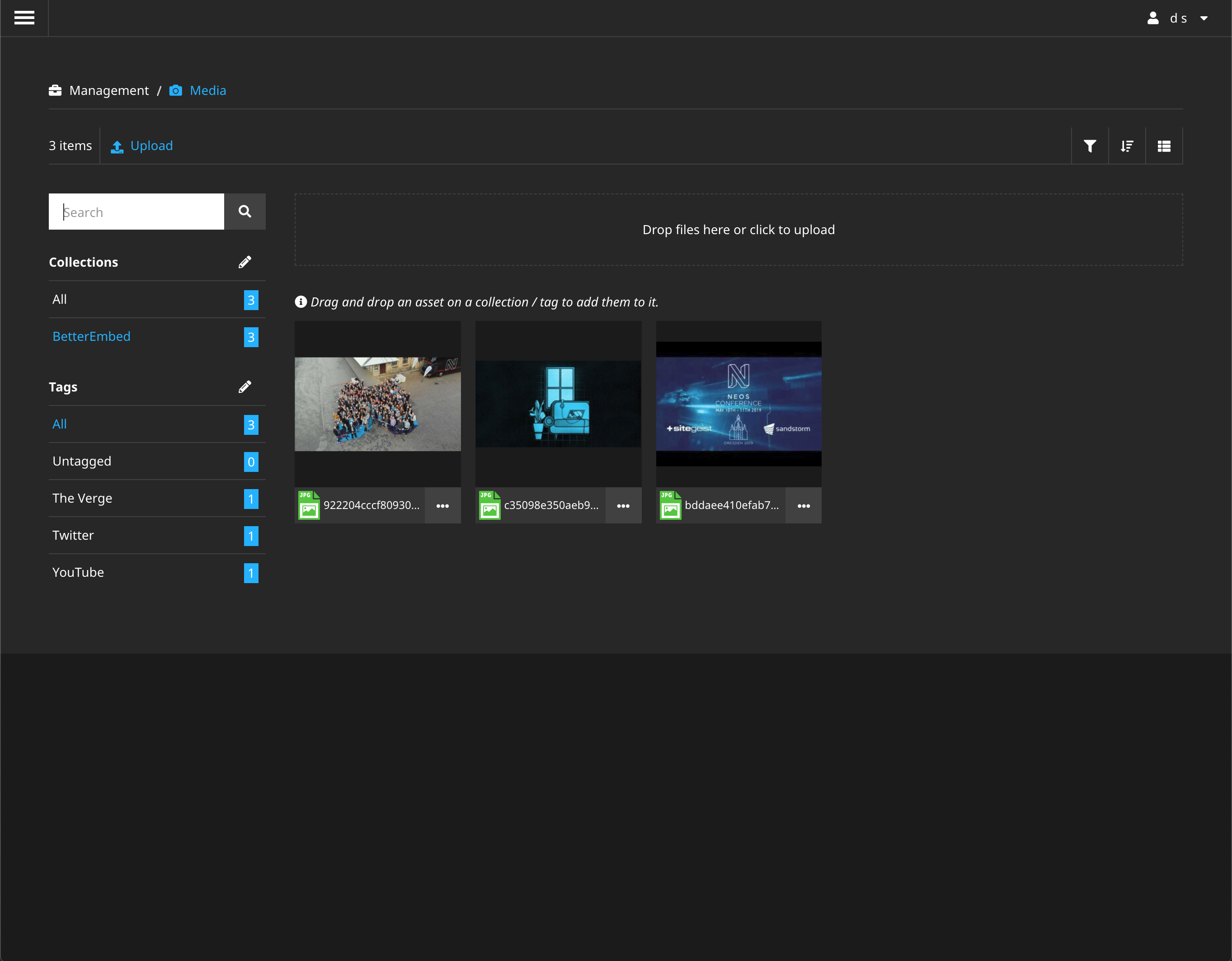The image size is (1232, 961).
Task: Open the user account dropdown
Action: point(1178,18)
